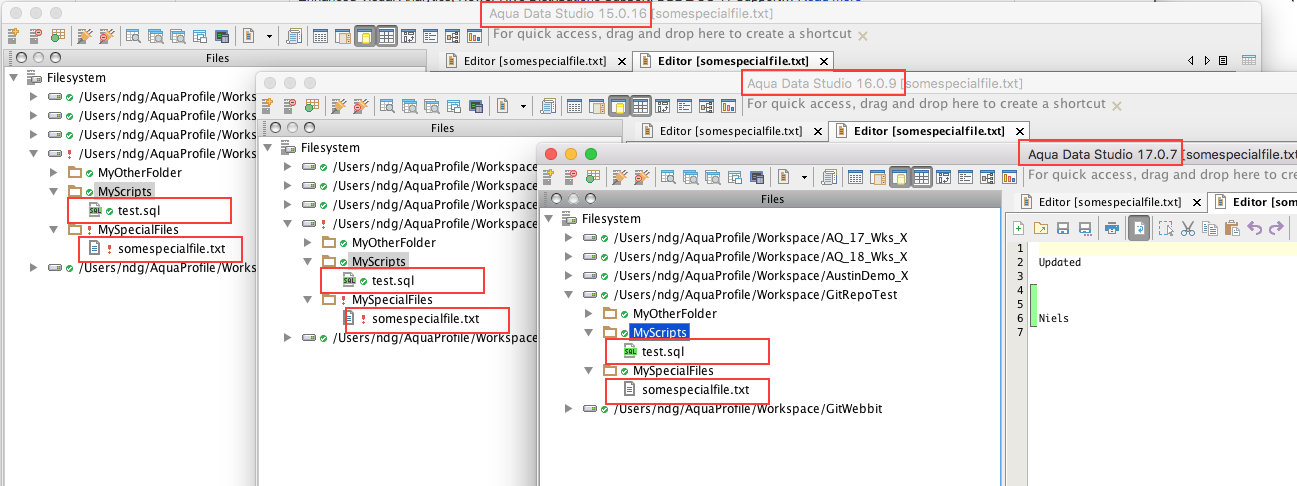Click Register Server icon in 15.0.16 window toolbar
The width and height of the screenshot is (1297, 486).
tap(14, 36)
